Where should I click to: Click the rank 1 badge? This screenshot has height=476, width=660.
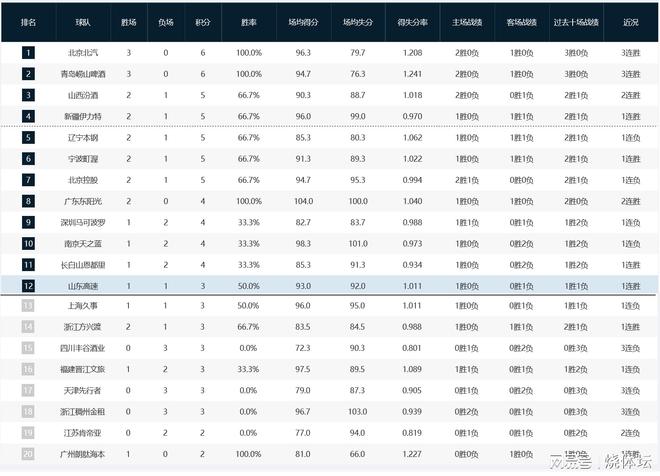(28, 52)
